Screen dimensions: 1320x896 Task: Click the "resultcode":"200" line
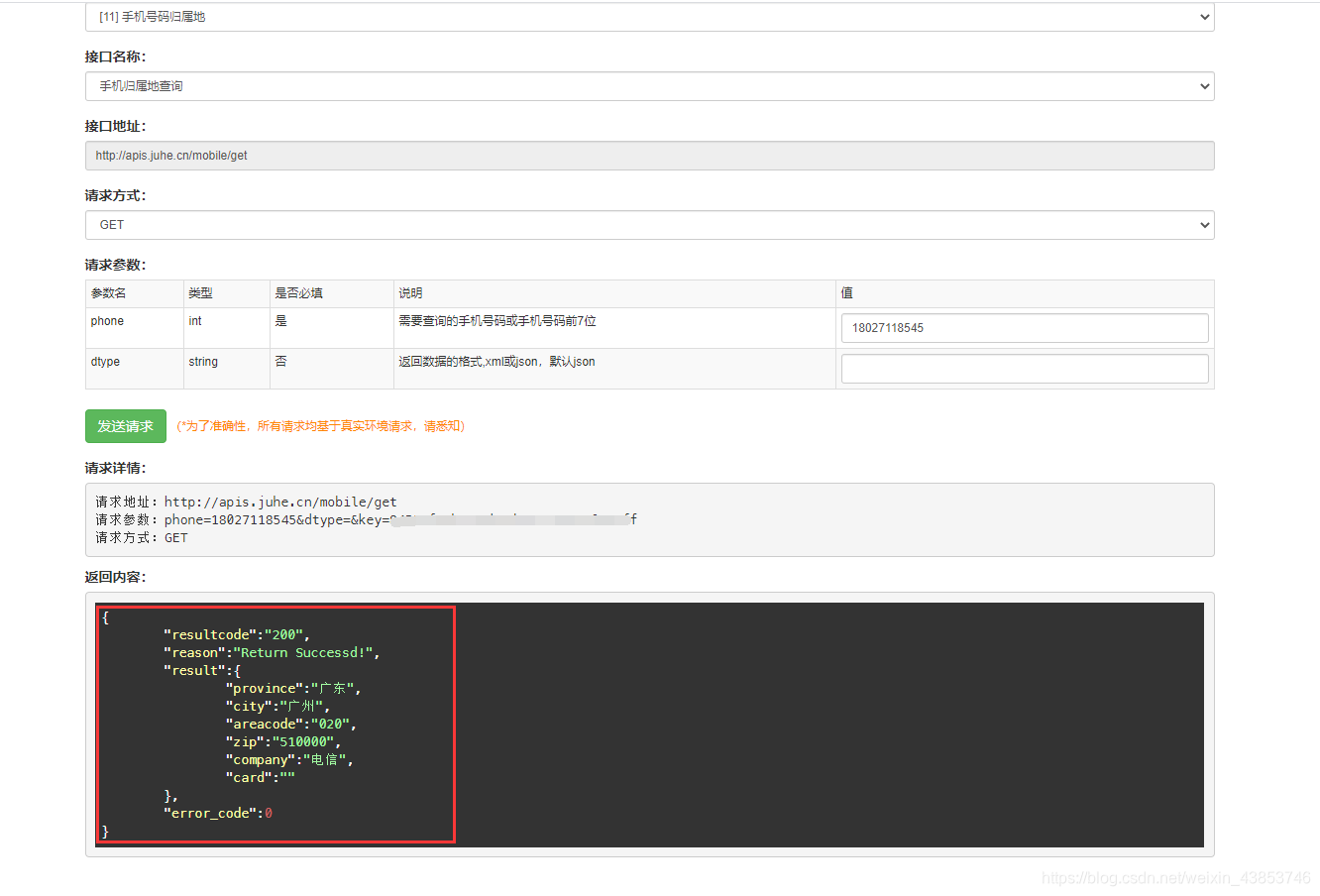237,635
